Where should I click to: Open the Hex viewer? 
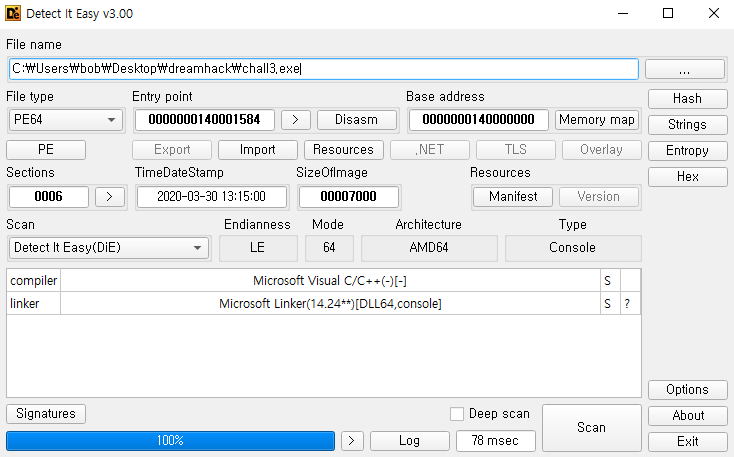click(x=687, y=177)
